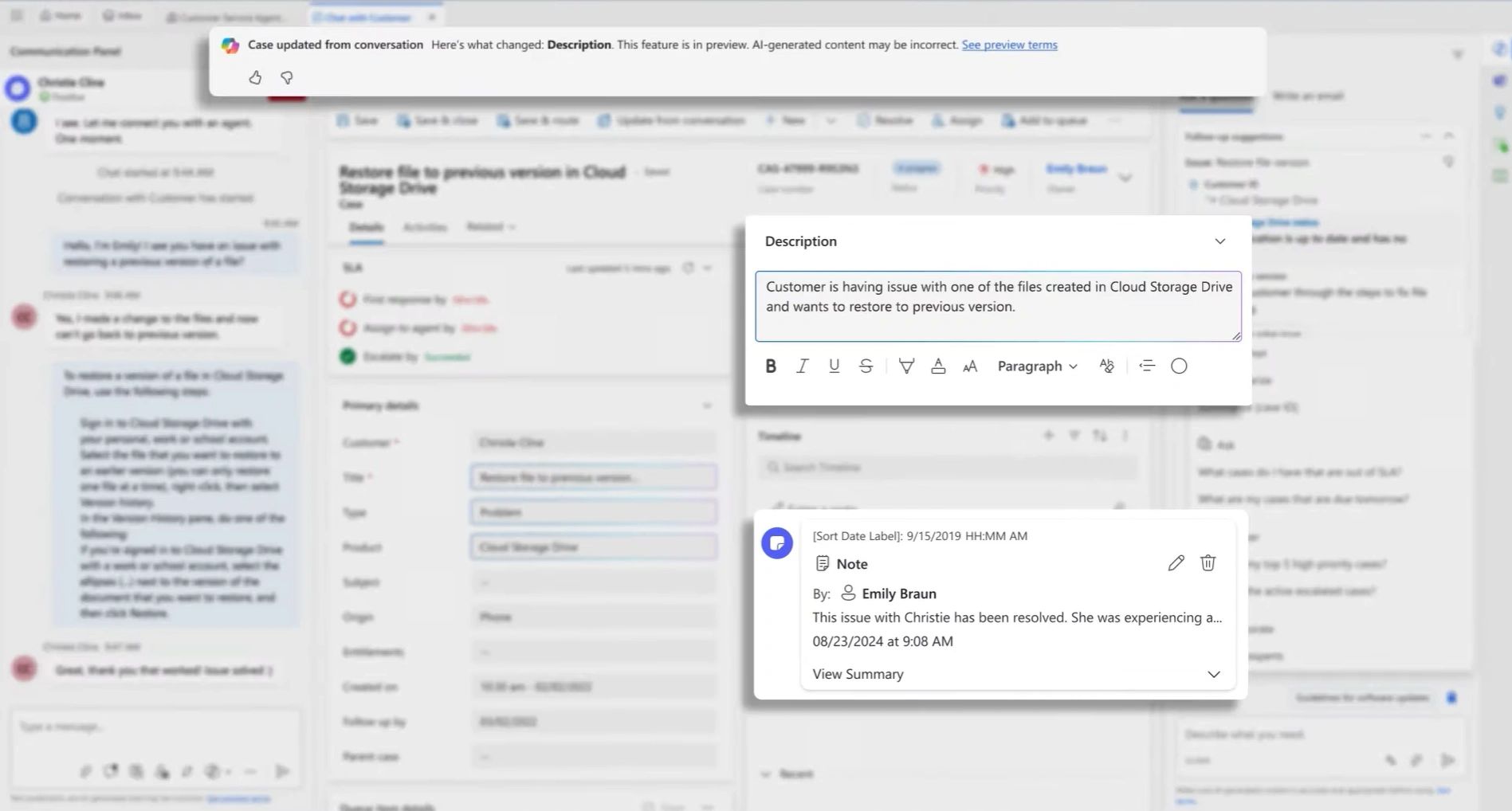Toggle underline formatting in the editor
The image size is (1512, 811).
coord(834,366)
